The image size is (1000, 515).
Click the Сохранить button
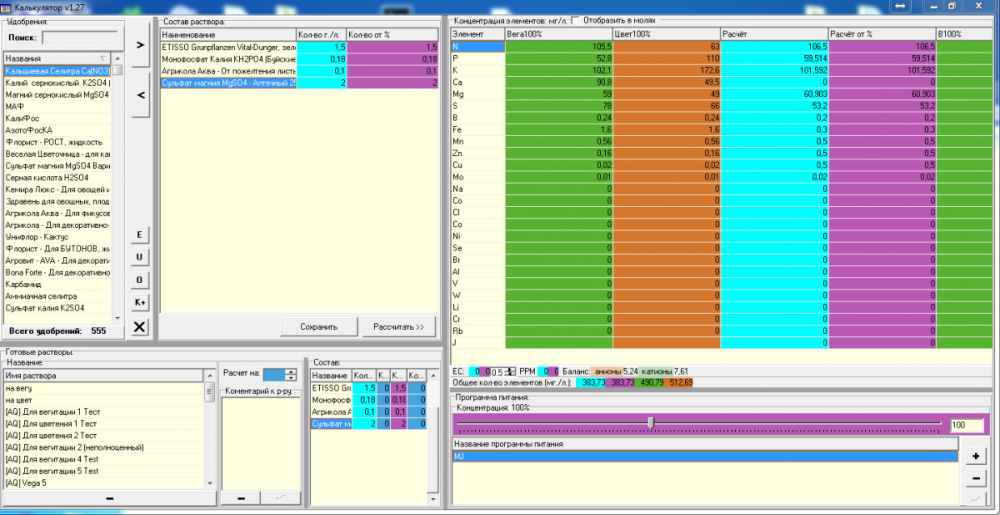point(319,327)
